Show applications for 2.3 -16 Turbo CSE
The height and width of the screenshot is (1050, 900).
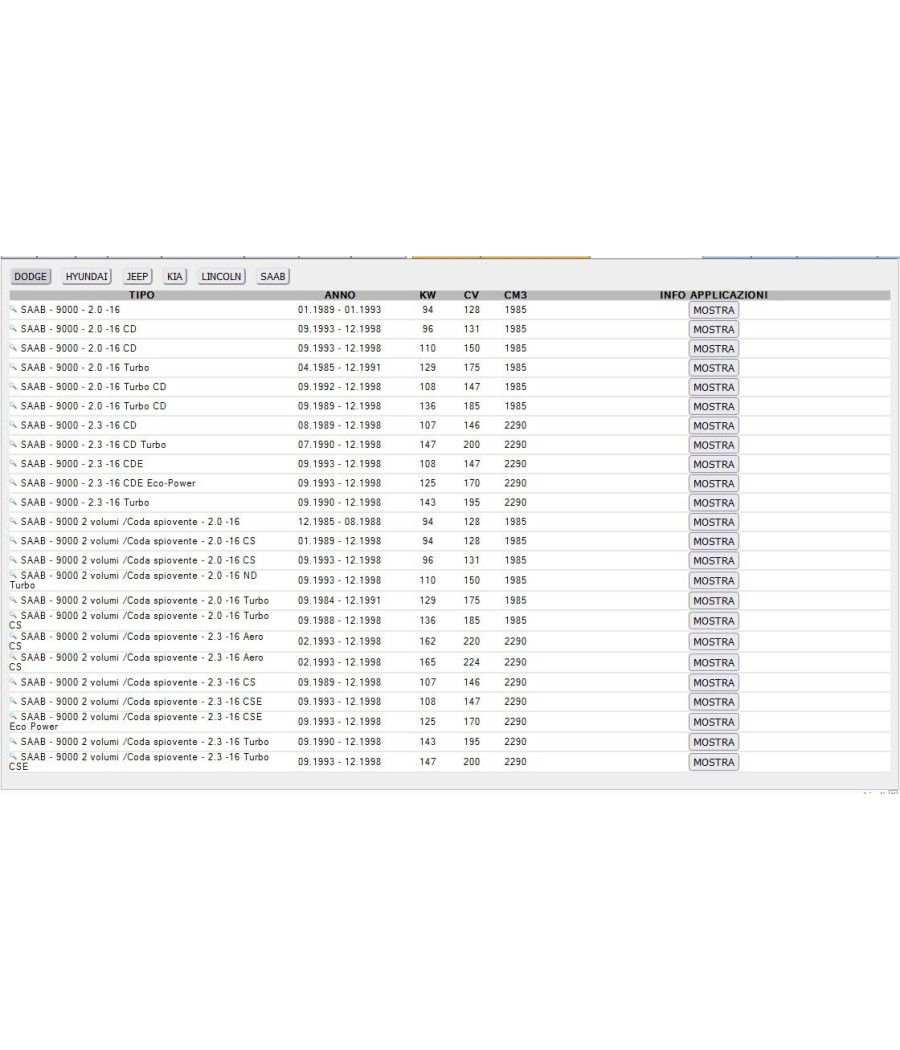(714, 762)
